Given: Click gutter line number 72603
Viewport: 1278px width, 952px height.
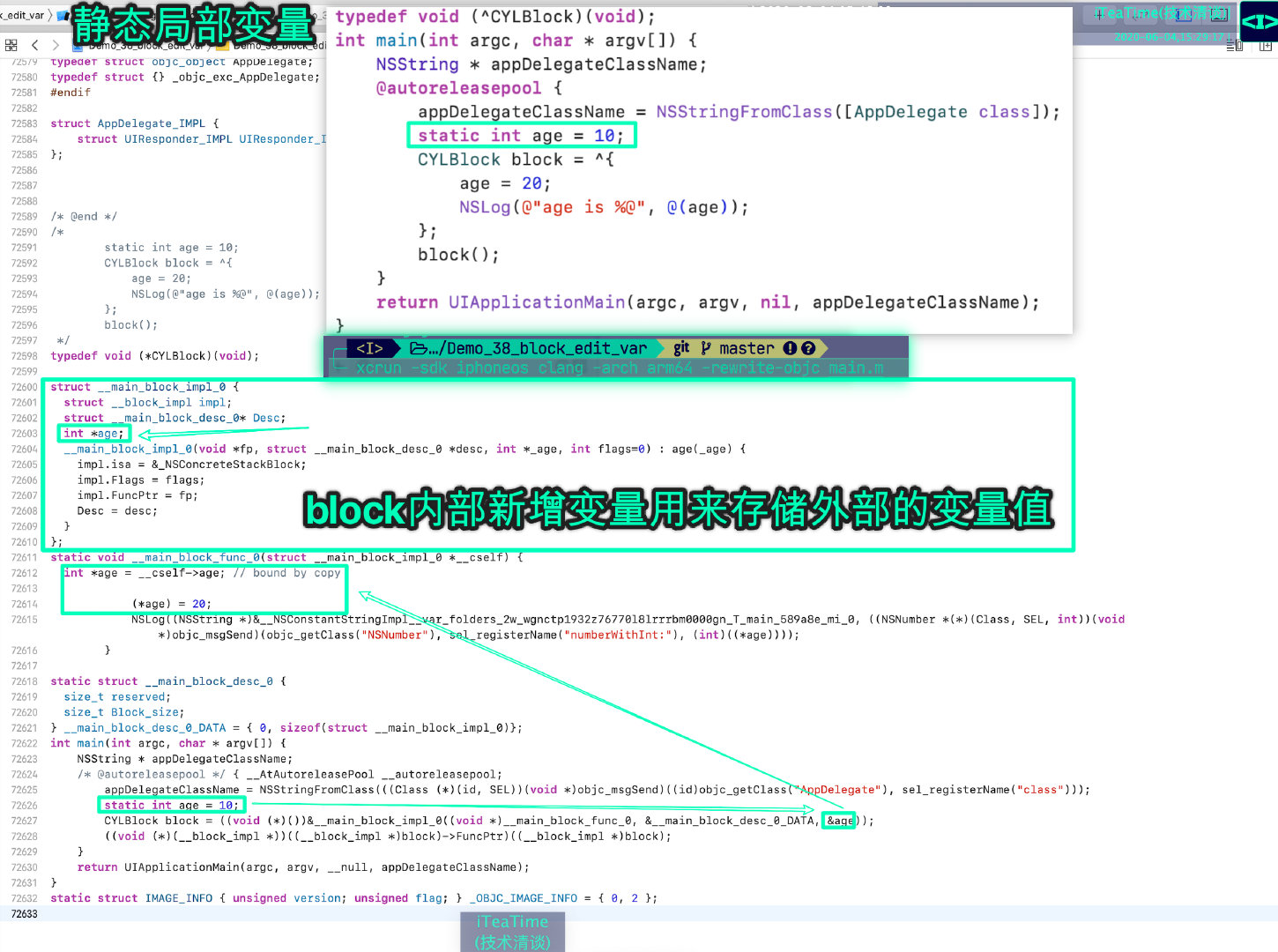Looking at the screenshot, I should click(x=24, y=434).
